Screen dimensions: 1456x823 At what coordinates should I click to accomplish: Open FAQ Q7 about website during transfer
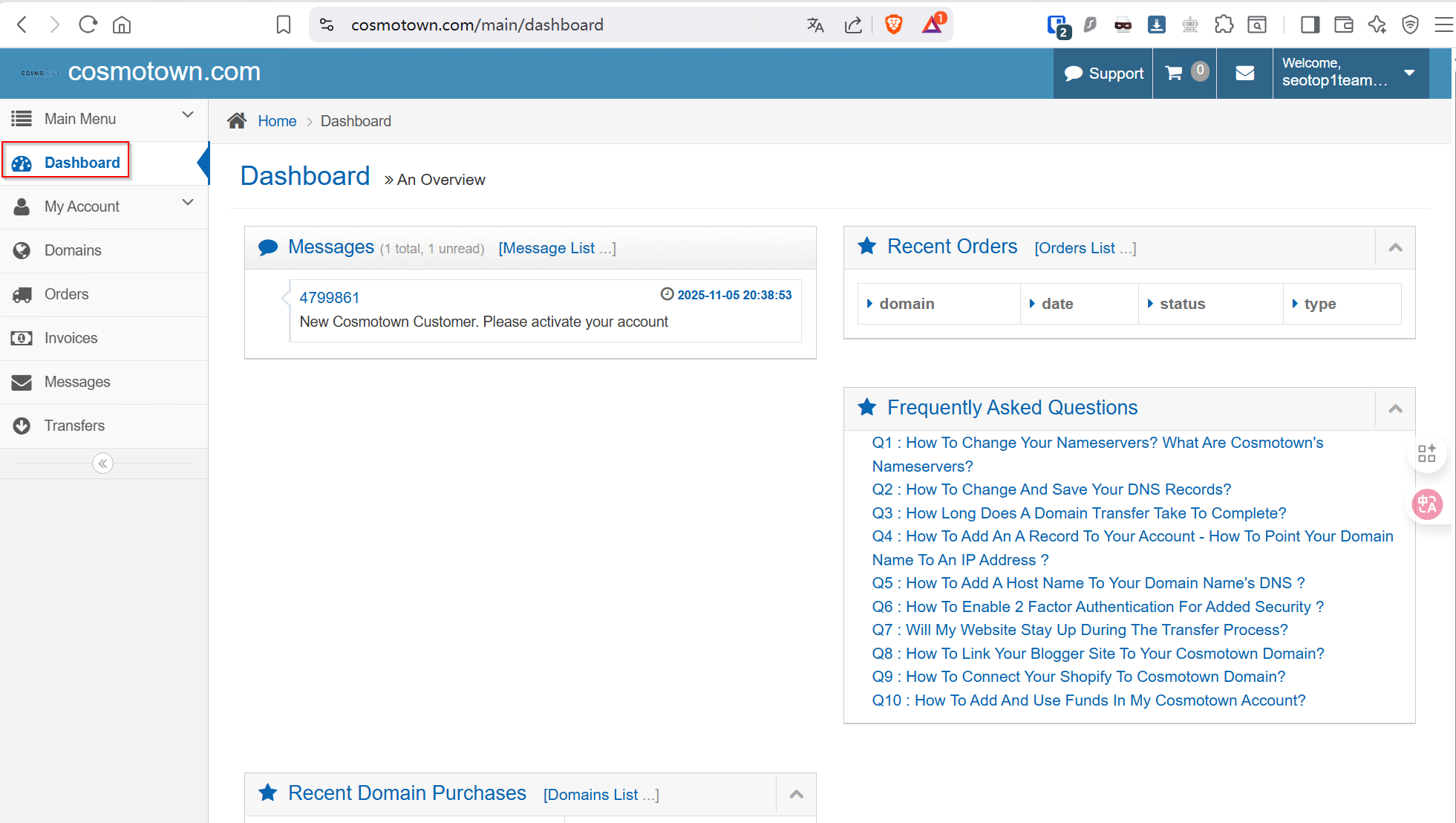tap(1080, 630)
